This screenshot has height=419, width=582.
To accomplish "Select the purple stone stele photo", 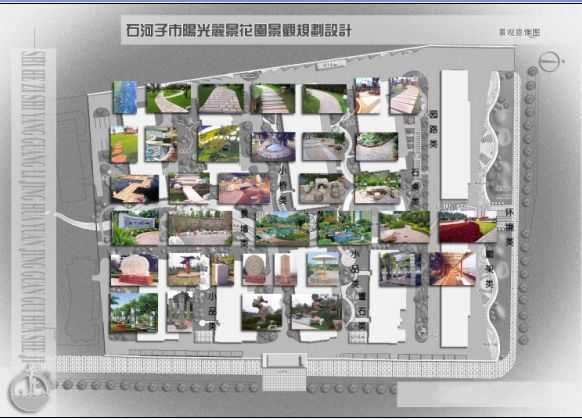I will pyautogui.click(x=223, y=270).
